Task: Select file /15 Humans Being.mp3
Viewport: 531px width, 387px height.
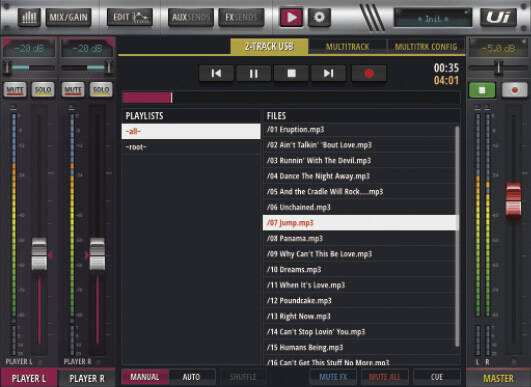Action: point(359,347)
